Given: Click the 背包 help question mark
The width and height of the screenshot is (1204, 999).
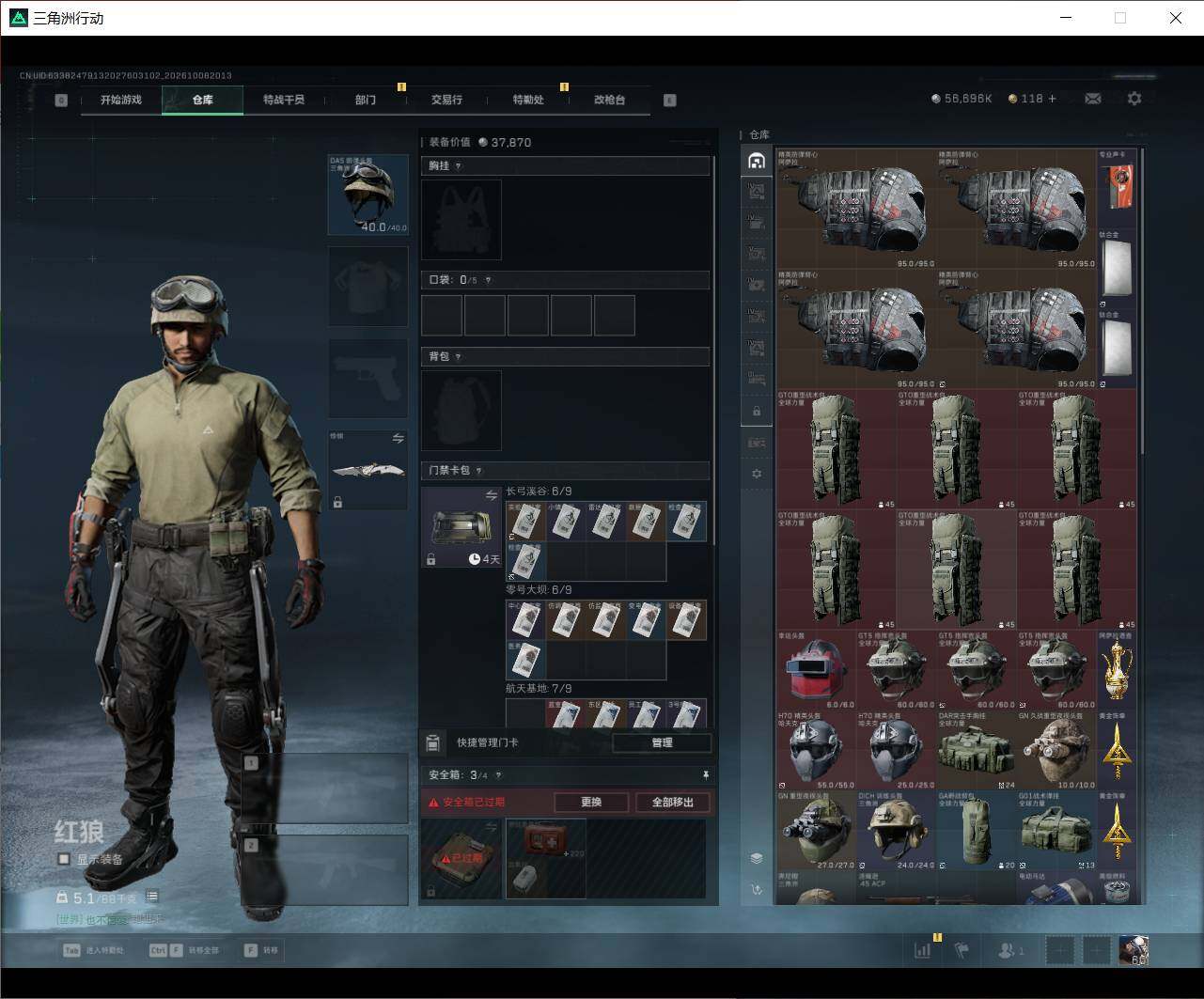Looking at the screenshot, I should (x=459, y=357).
